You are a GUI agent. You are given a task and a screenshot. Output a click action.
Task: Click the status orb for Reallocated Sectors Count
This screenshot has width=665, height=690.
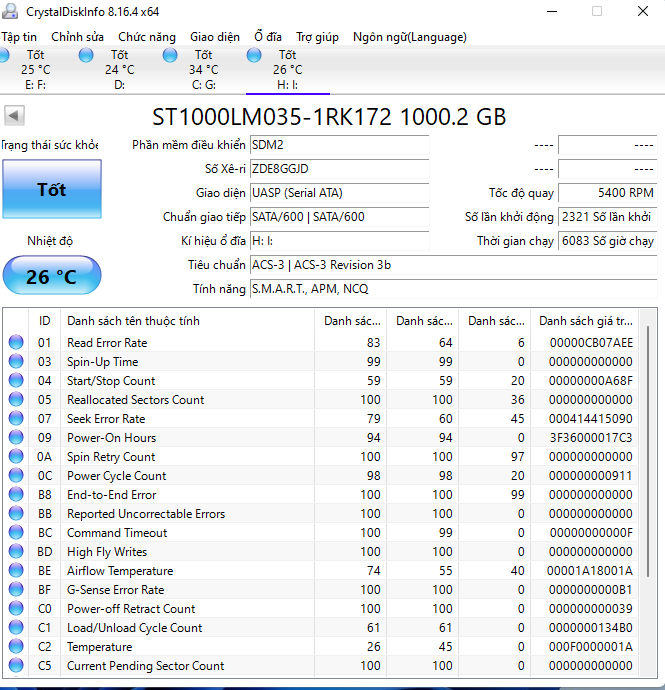(x=16, y=399)
